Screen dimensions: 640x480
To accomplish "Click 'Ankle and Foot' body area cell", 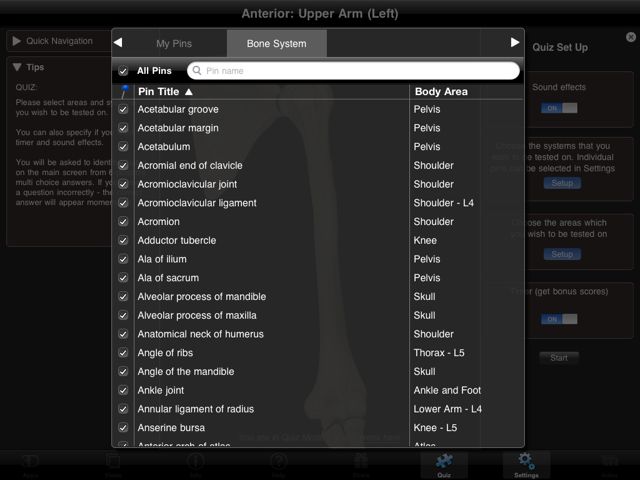I will tap(447, 391).
